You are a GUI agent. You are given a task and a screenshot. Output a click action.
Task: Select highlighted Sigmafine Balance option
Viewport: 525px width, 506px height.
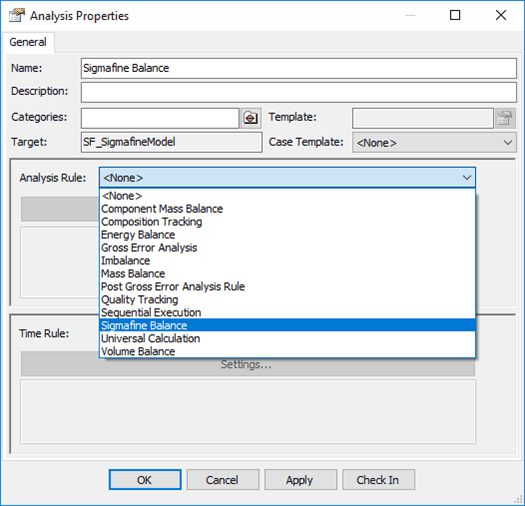287,326
